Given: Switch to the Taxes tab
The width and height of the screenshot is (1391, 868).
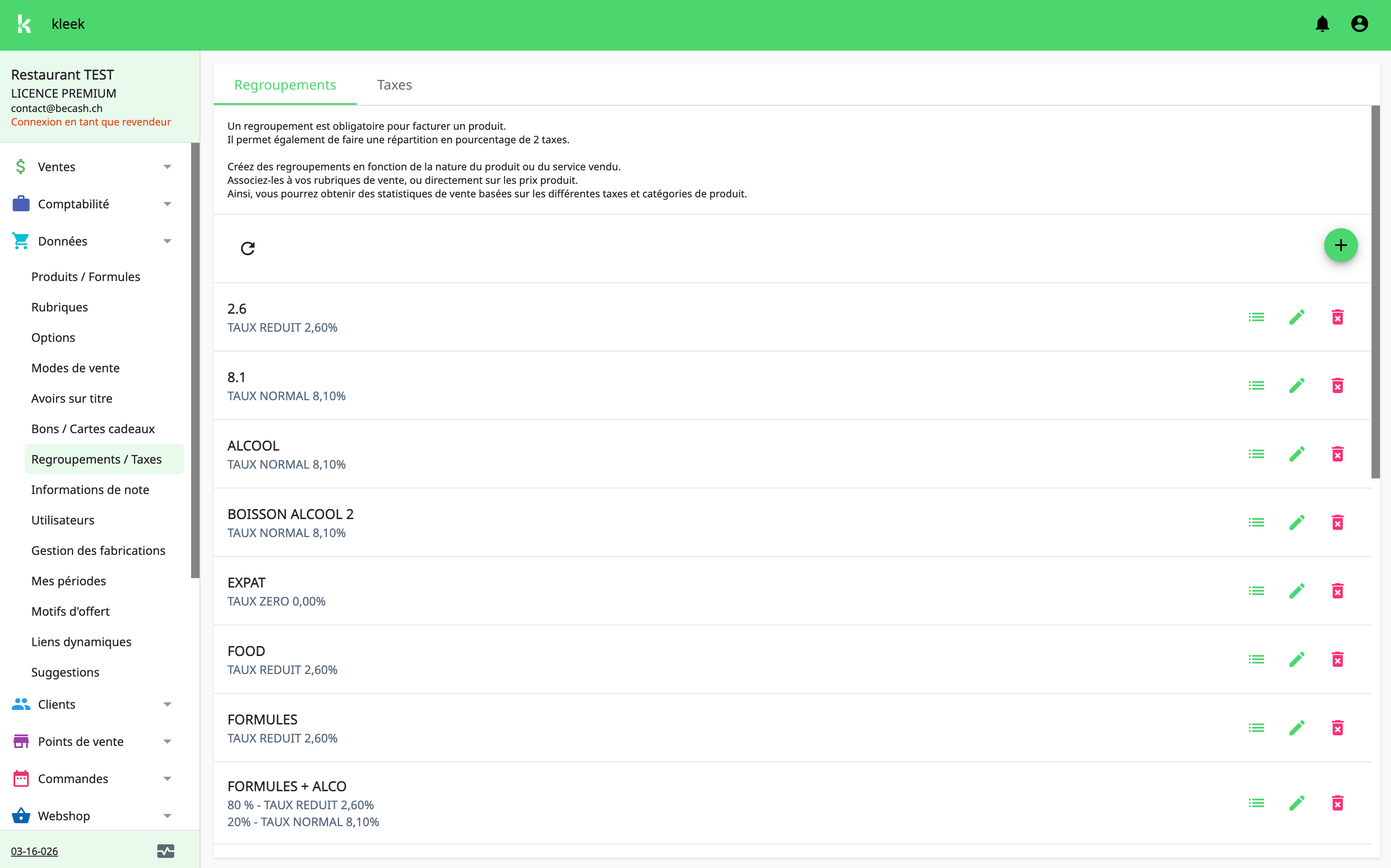Looking at the screenshot, I should (394, 85).
